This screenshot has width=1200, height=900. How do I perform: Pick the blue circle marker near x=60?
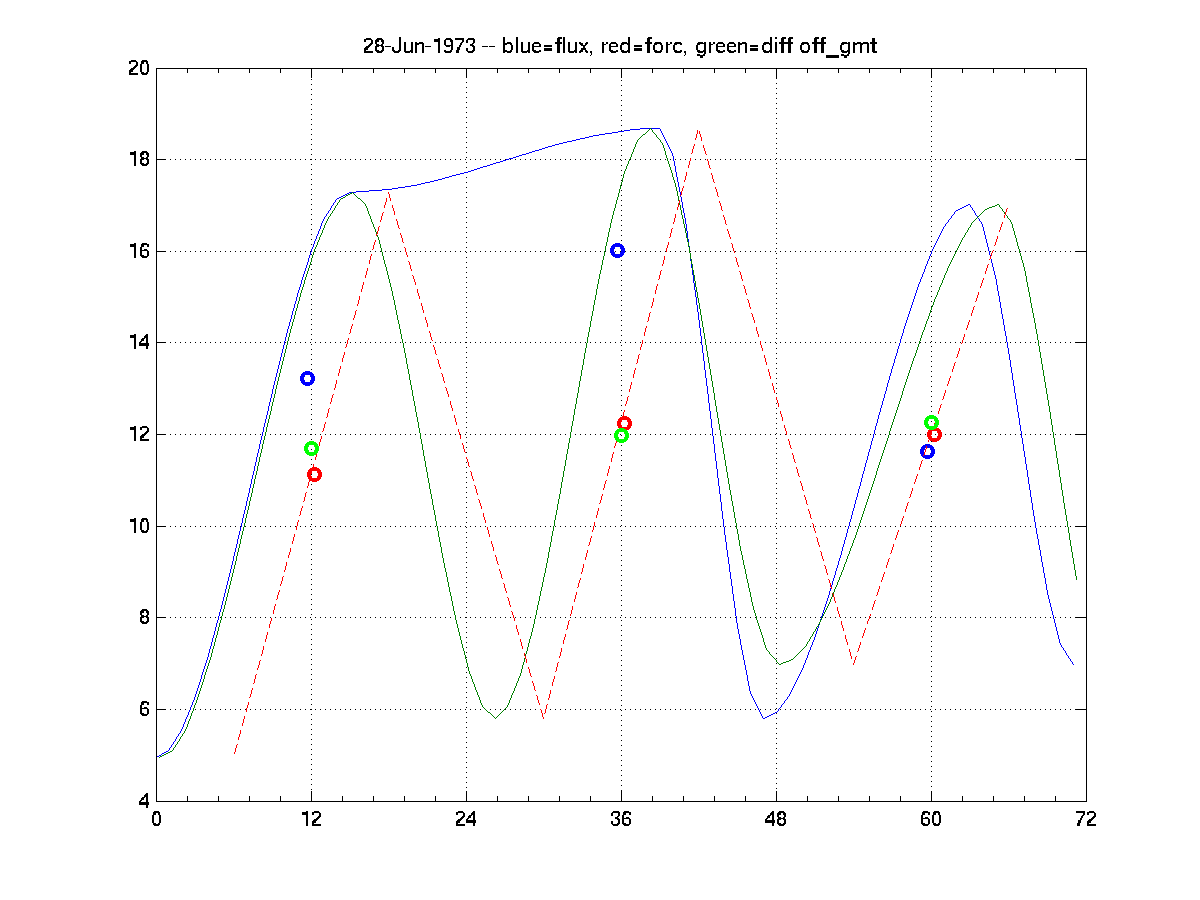point(927,451)
